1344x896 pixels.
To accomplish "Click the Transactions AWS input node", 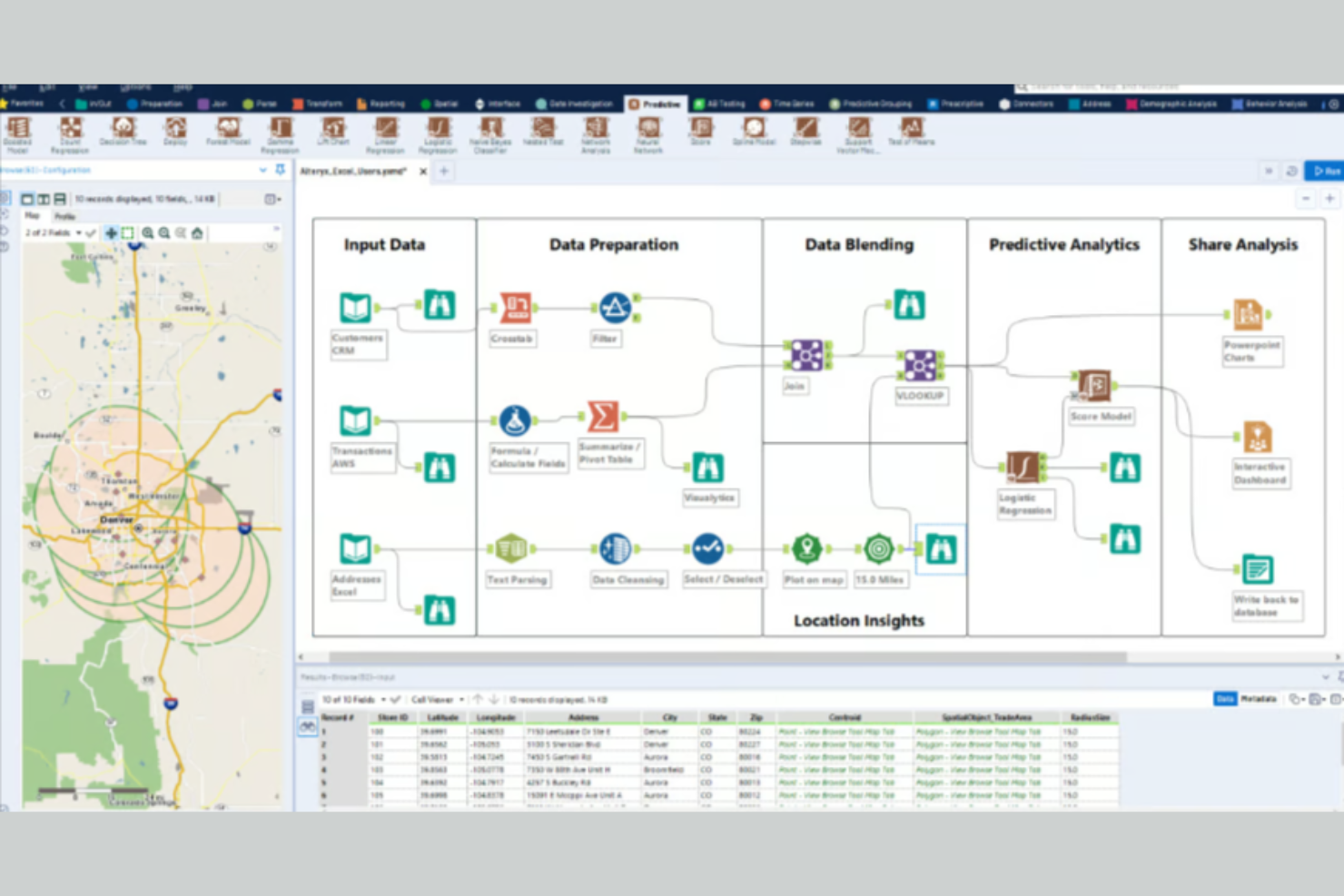I will point(355,420).
